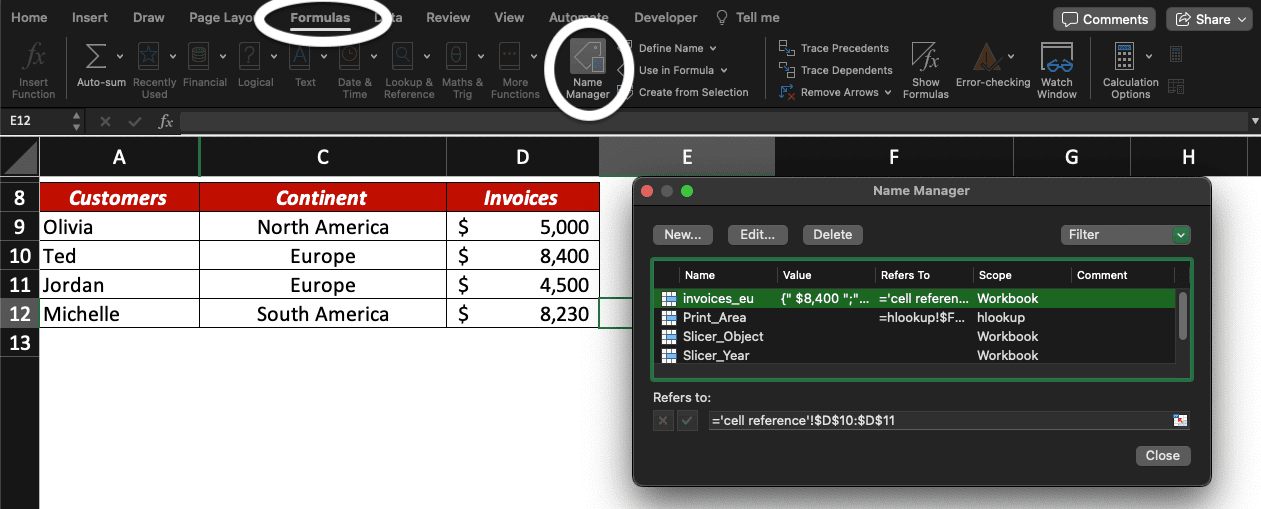Open the Watch Window
This screenshot has width=1261, height=509.
pos(1056,69)
